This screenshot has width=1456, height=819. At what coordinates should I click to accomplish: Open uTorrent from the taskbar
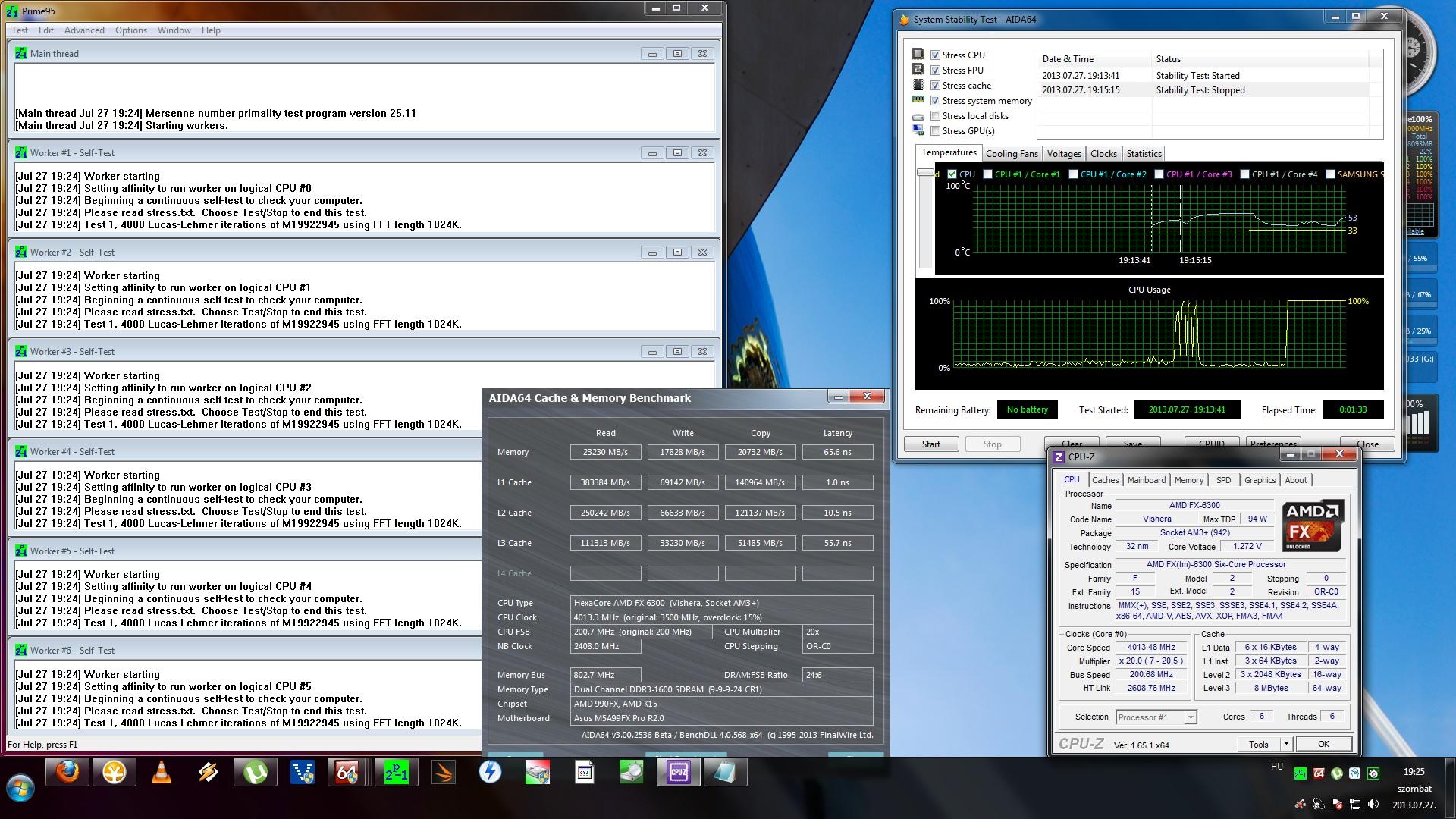pos(255,773)
